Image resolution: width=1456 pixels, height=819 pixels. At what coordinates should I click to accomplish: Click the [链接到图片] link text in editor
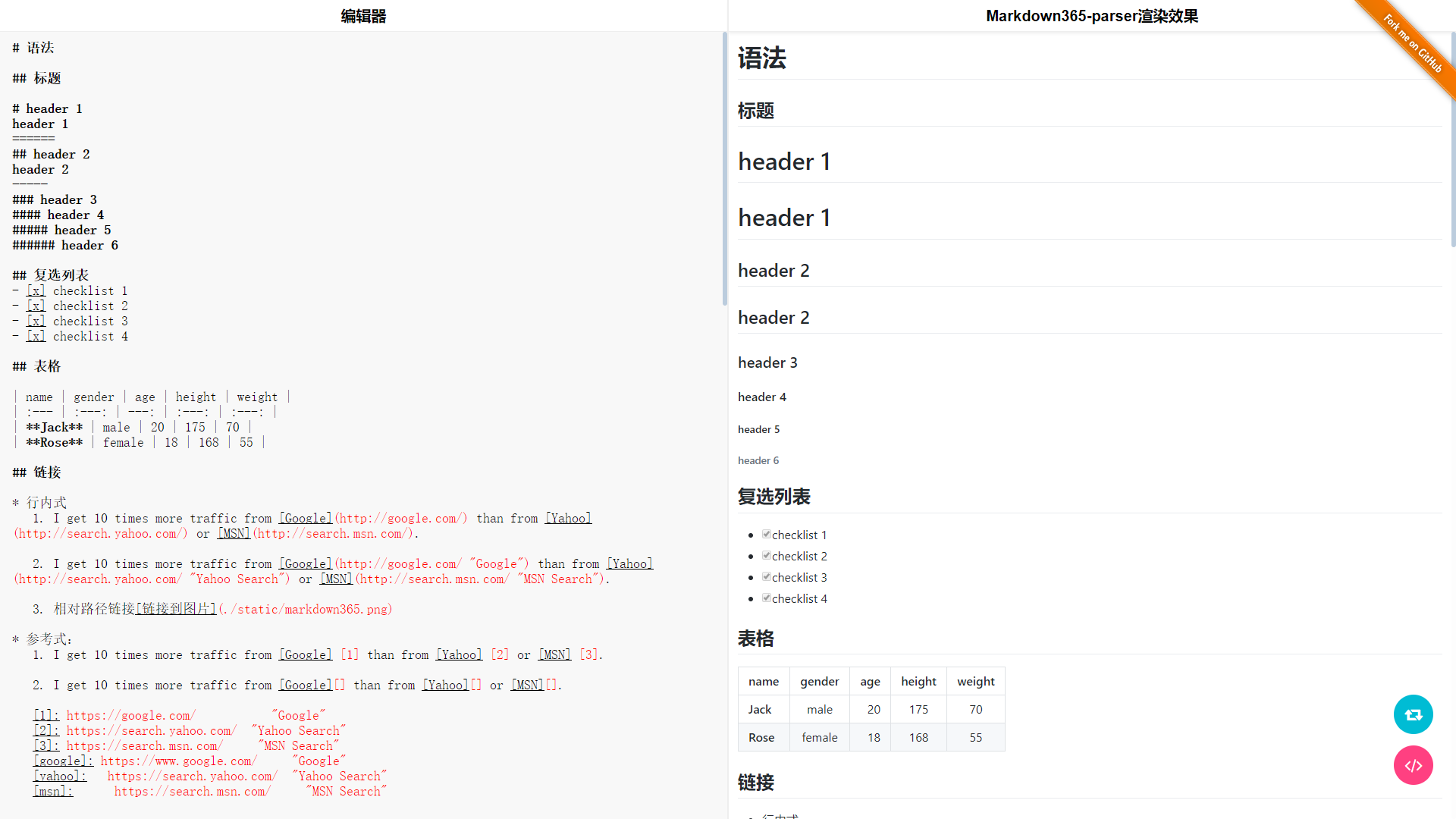coord(176,610)
